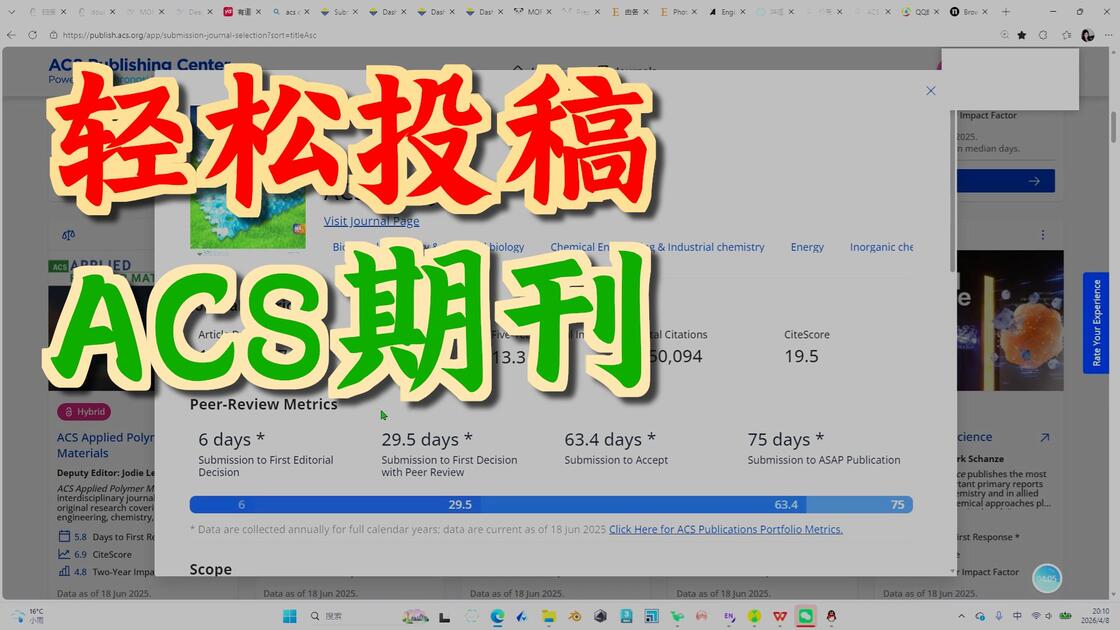Open the Windows Start menu

tap(289, 616)
